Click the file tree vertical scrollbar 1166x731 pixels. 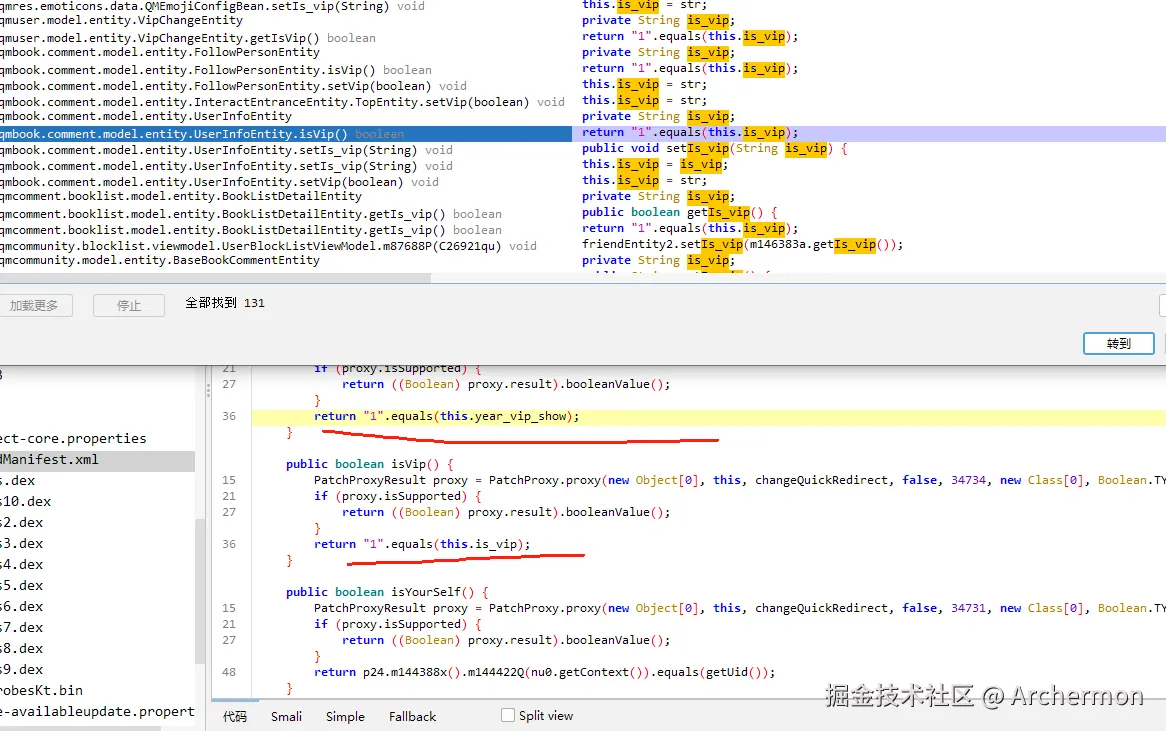[199, 591]
